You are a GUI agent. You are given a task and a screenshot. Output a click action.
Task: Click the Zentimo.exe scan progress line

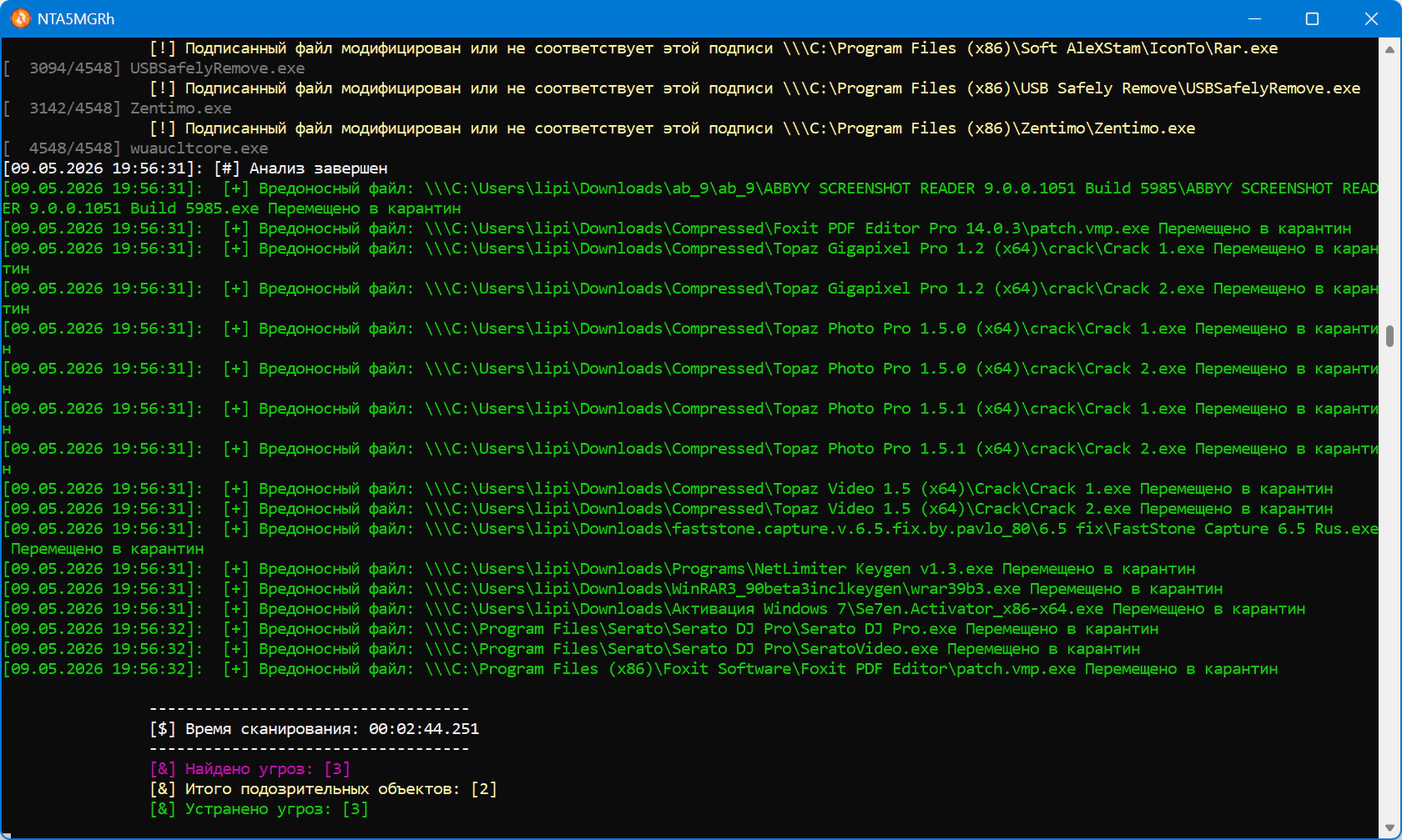118,108
